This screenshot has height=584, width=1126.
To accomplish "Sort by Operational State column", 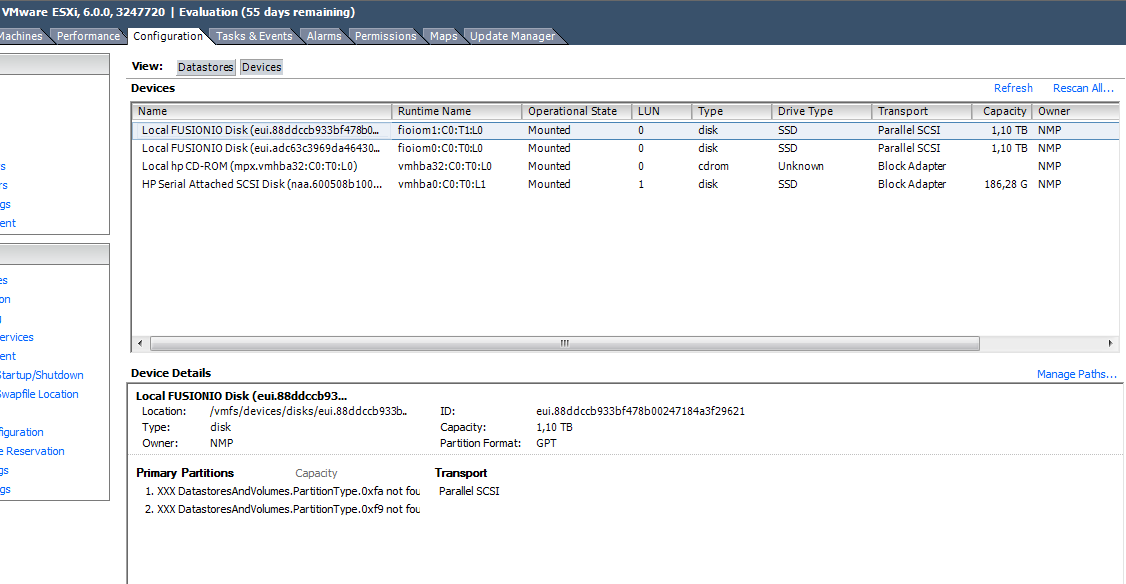I will tap(577, 111).
